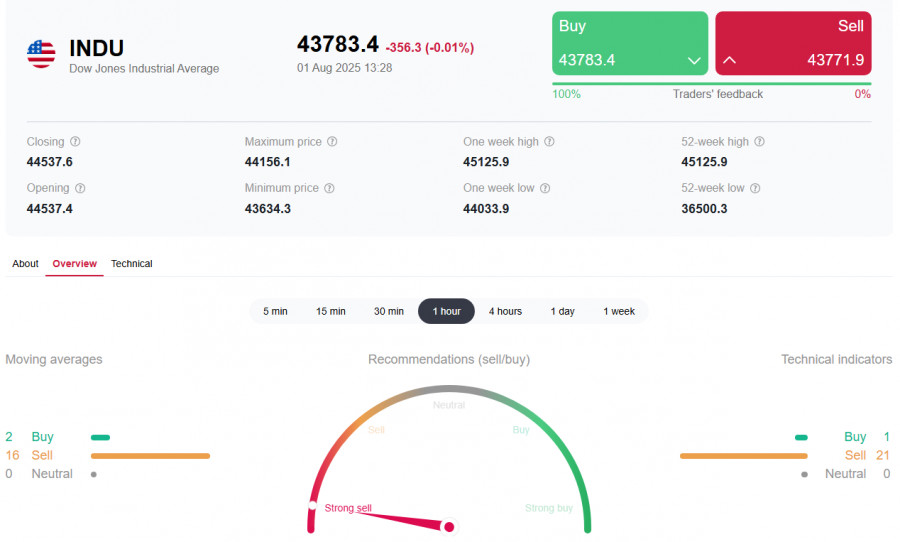
Task: Click the red Sell button
Action: [x=793, y=43]
